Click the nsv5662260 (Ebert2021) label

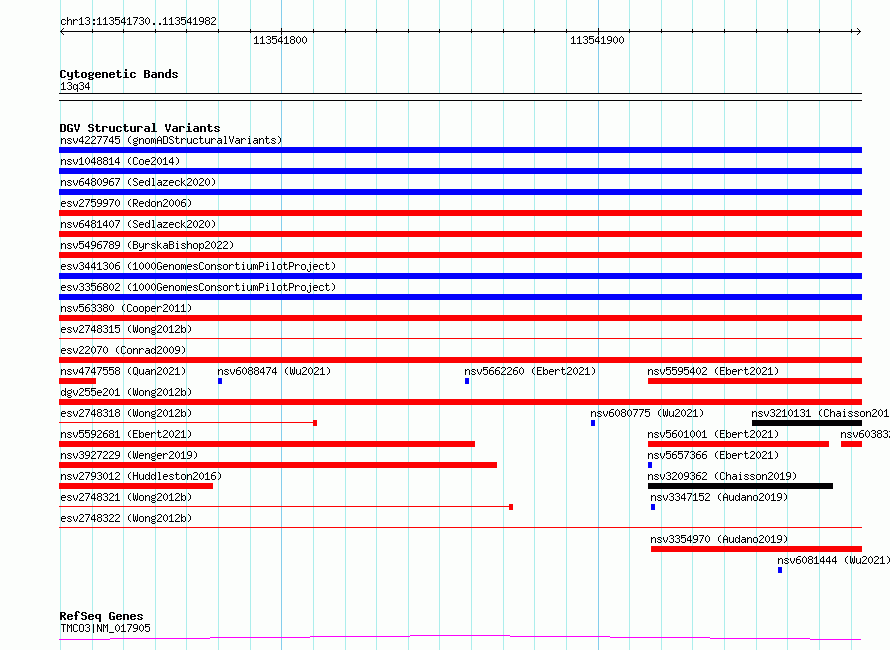tap(530, 371)
